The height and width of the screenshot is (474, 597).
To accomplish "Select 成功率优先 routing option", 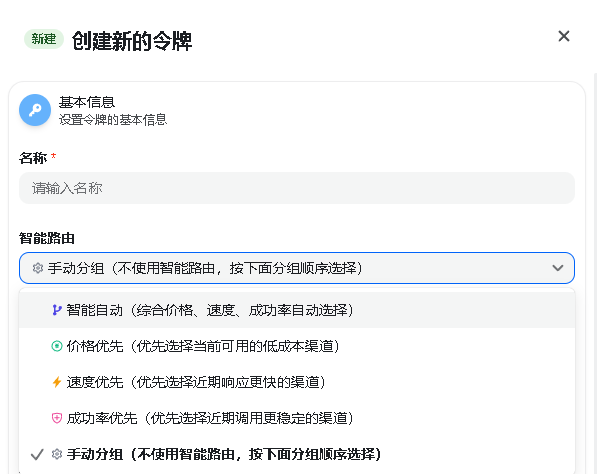I will tap(297, 418).
